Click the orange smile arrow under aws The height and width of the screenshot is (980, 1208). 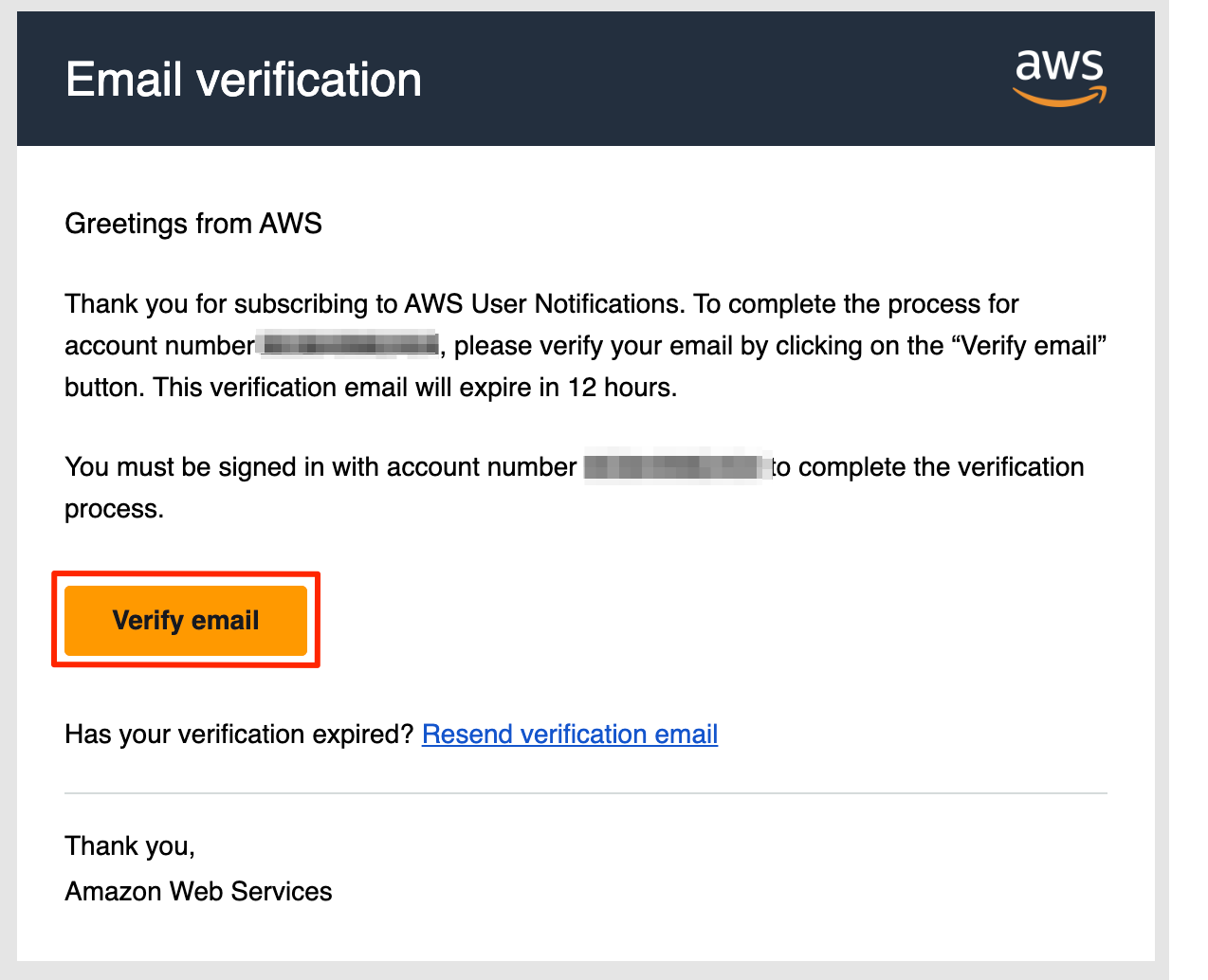point(1059,97)
